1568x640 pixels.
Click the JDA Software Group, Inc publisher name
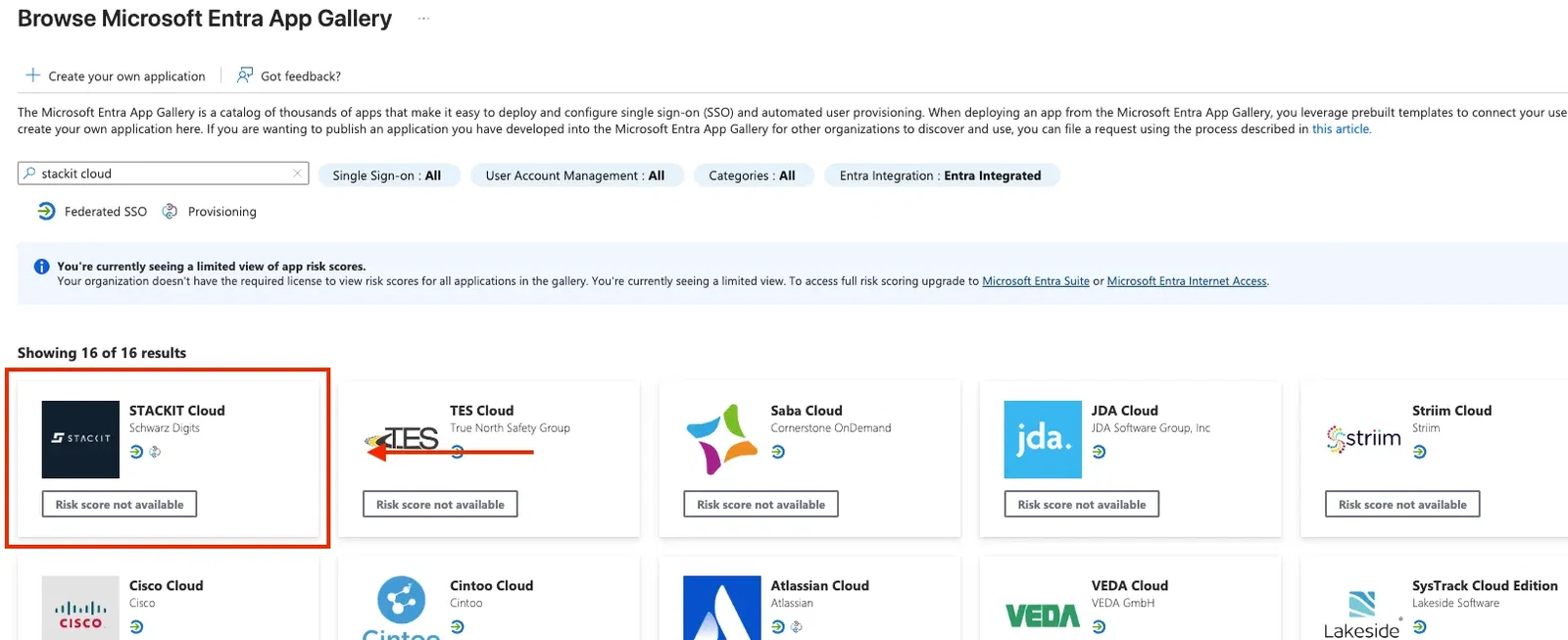[1151, 428]
